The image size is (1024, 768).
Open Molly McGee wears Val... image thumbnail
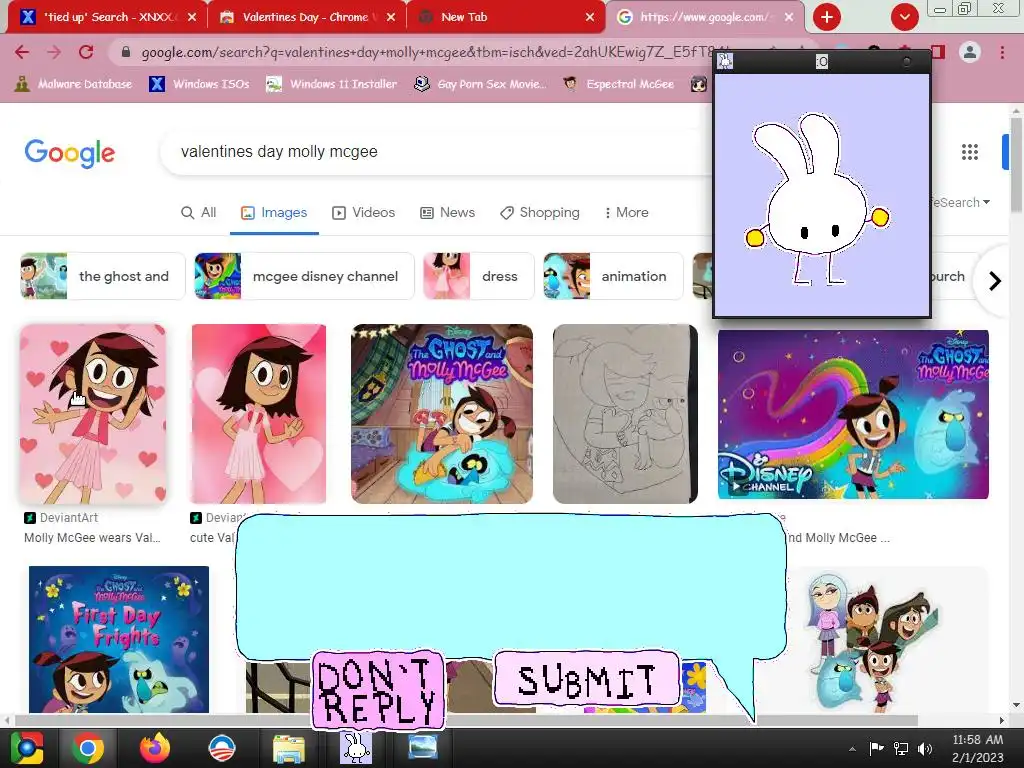click(x=93, y=414)
